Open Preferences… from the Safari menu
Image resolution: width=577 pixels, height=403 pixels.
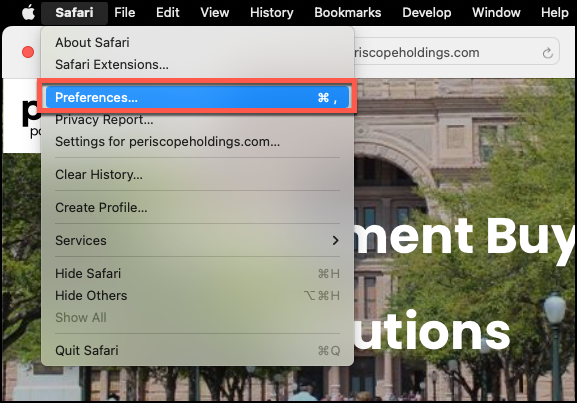pos(197,98)
